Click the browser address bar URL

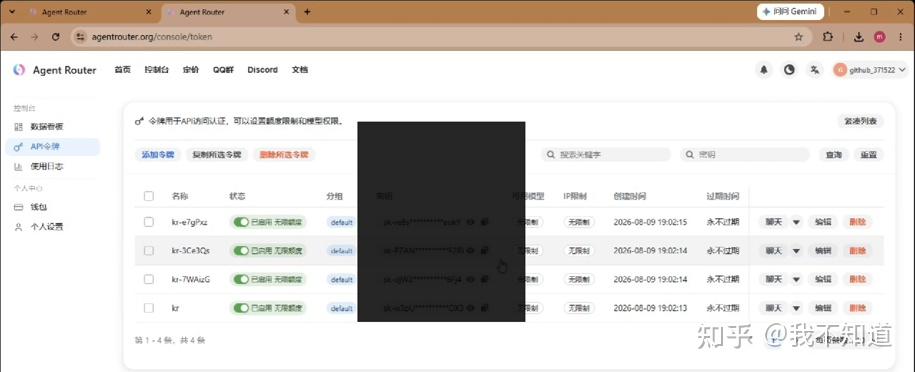152,37
